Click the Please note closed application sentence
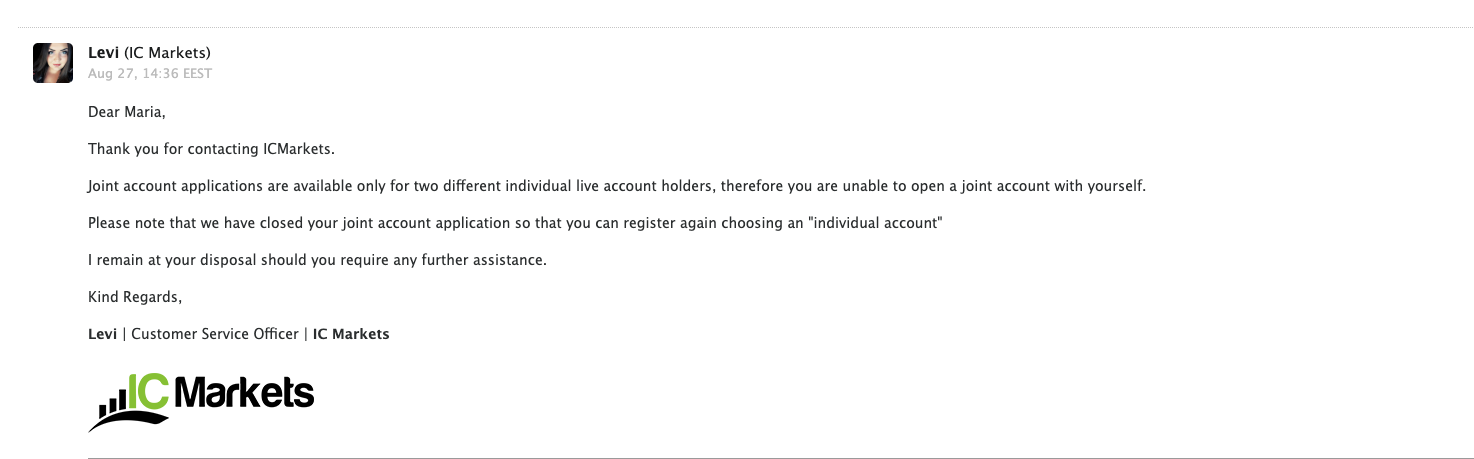 click(x=515, y=223)
